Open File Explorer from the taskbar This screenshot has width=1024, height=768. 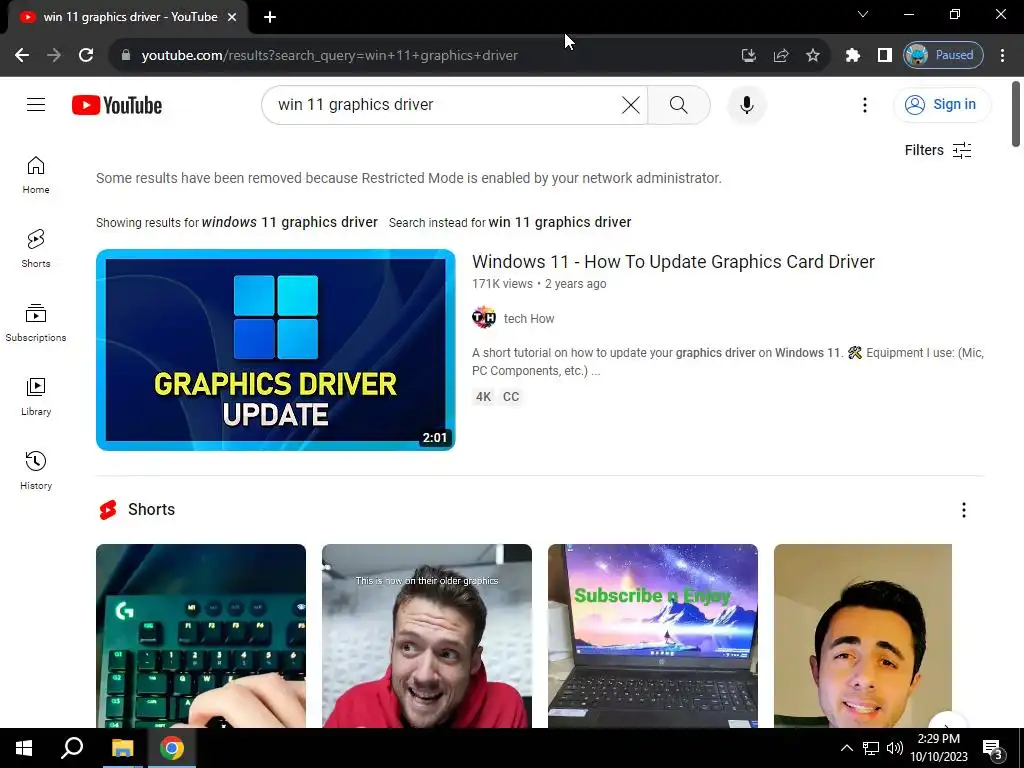[x=122, y=748]
